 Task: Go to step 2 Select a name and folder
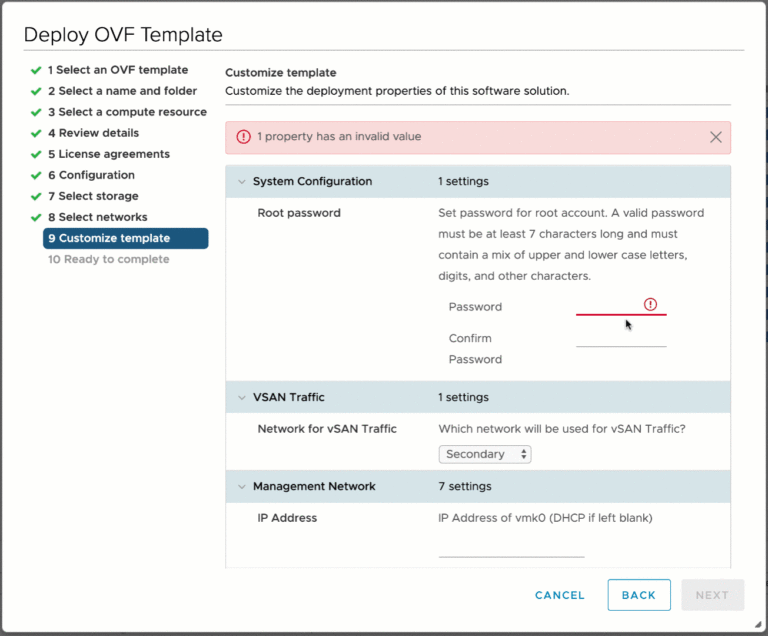pos(122,91)
